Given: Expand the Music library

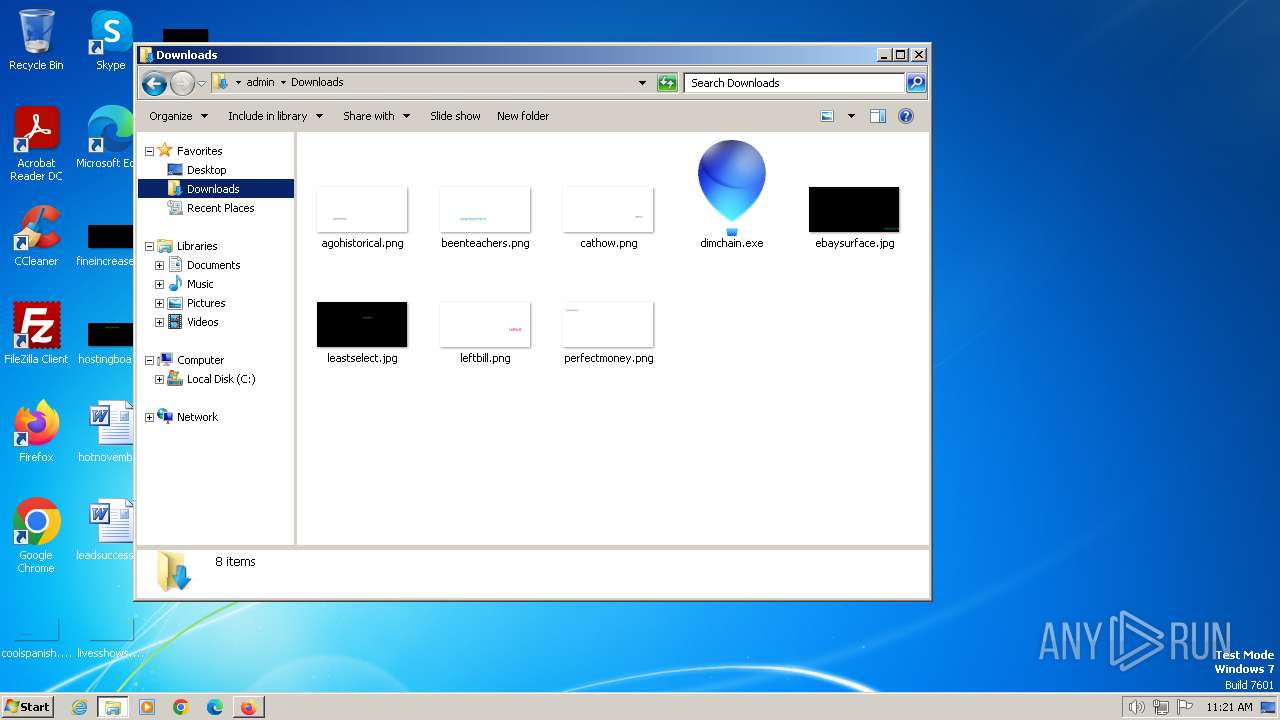Looking at the screenshot, I should pyautogui.click(x=159, y=285).
